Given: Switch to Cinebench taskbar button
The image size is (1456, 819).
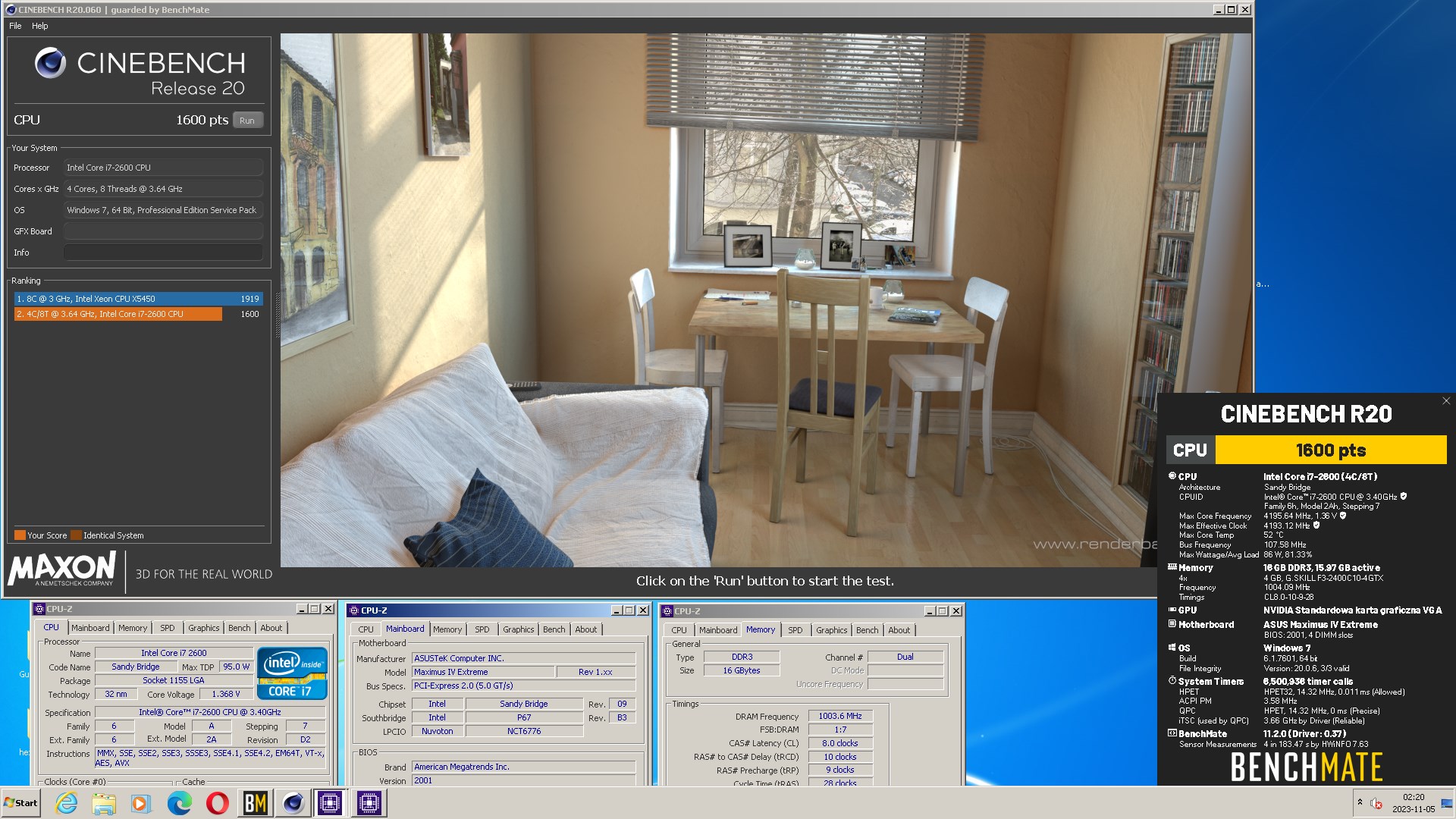Looking at the screenshot, I should point(293,803).
